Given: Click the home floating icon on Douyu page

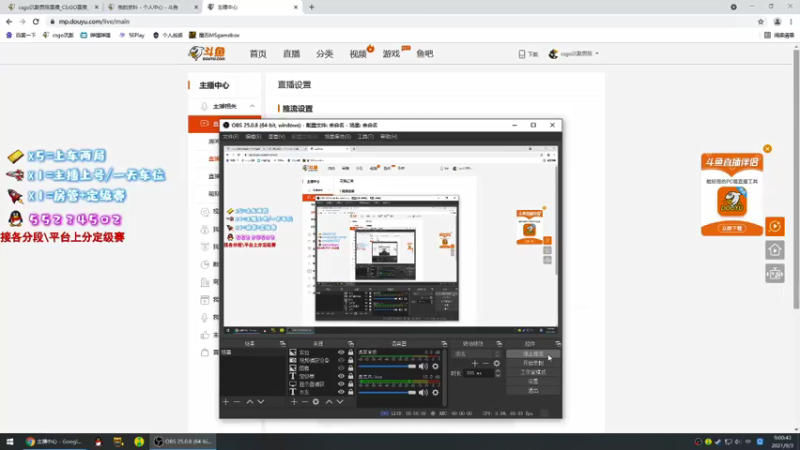Looking at the screenshot, I should tap(774, 250).
